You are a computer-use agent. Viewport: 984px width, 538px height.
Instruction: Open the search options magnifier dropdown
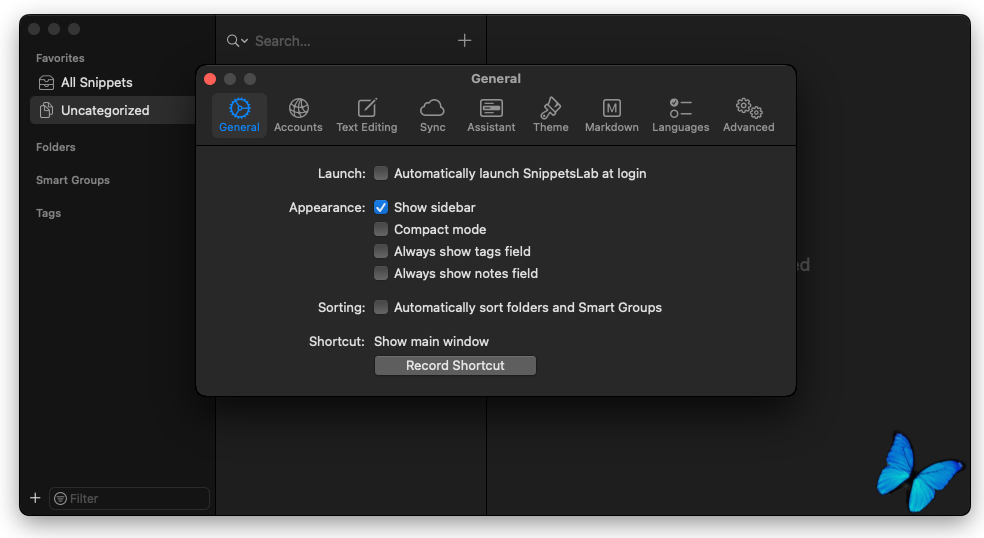[237, 41]
